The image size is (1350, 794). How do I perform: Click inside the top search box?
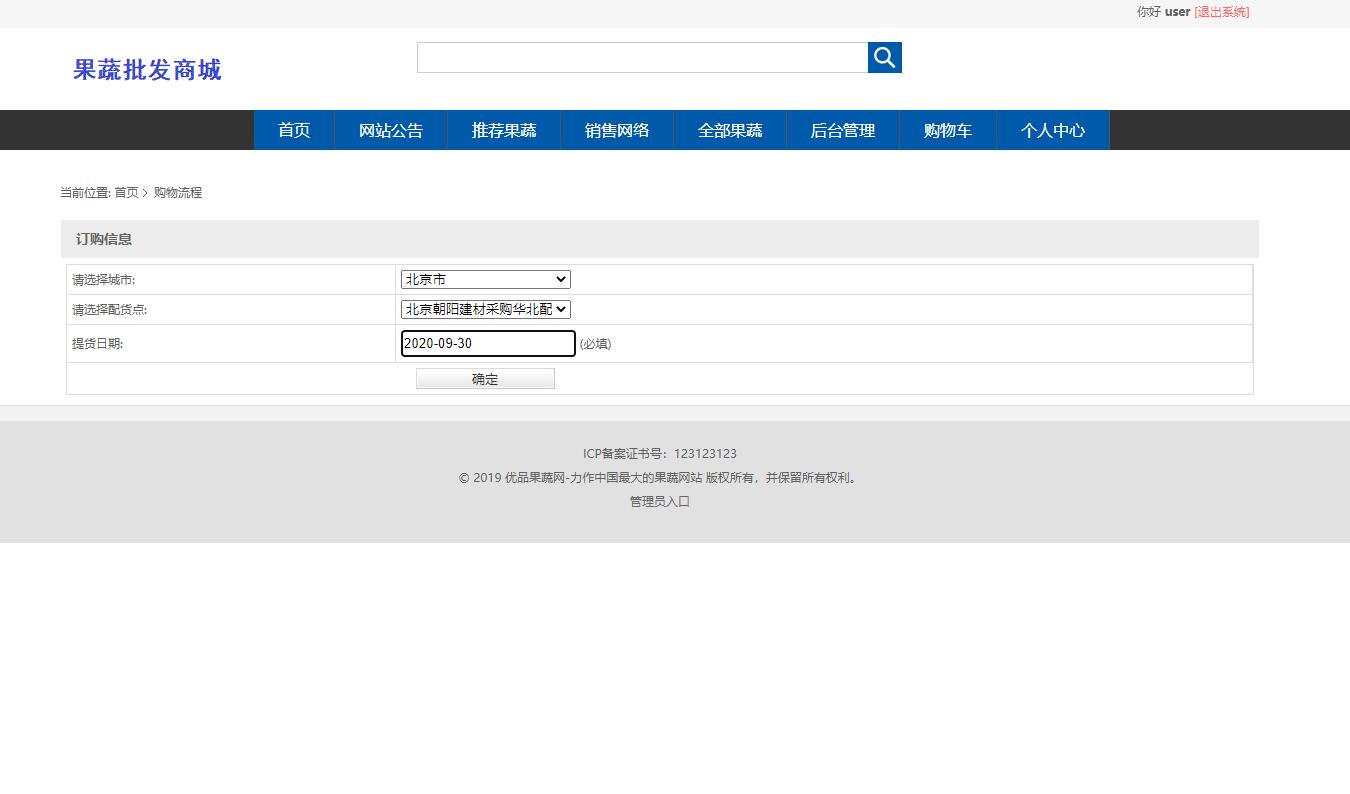pyautogui.click(x=642, y=57)
